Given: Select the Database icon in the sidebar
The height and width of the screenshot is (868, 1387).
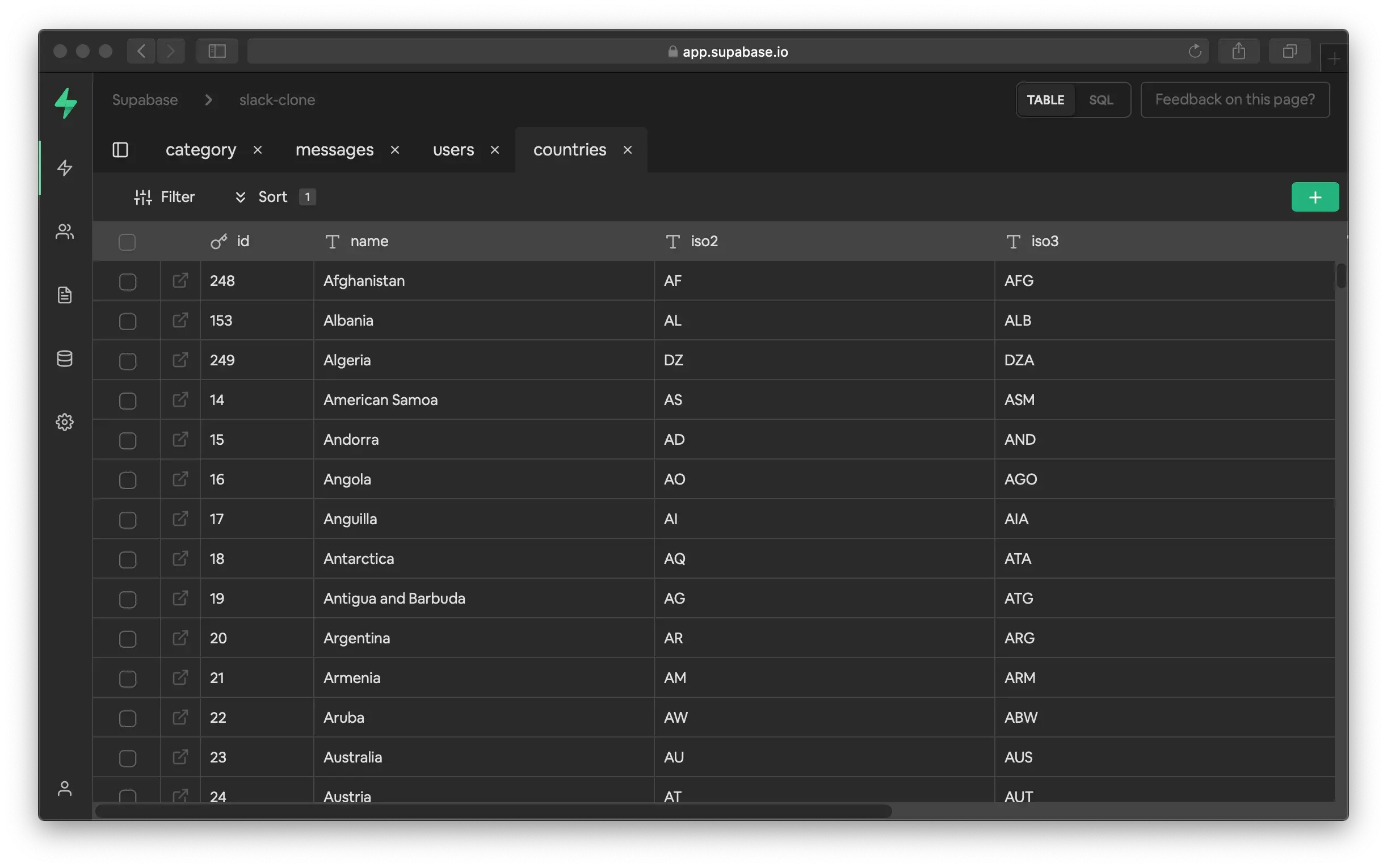Looking at the screenshot, I should tap(65, 359).
